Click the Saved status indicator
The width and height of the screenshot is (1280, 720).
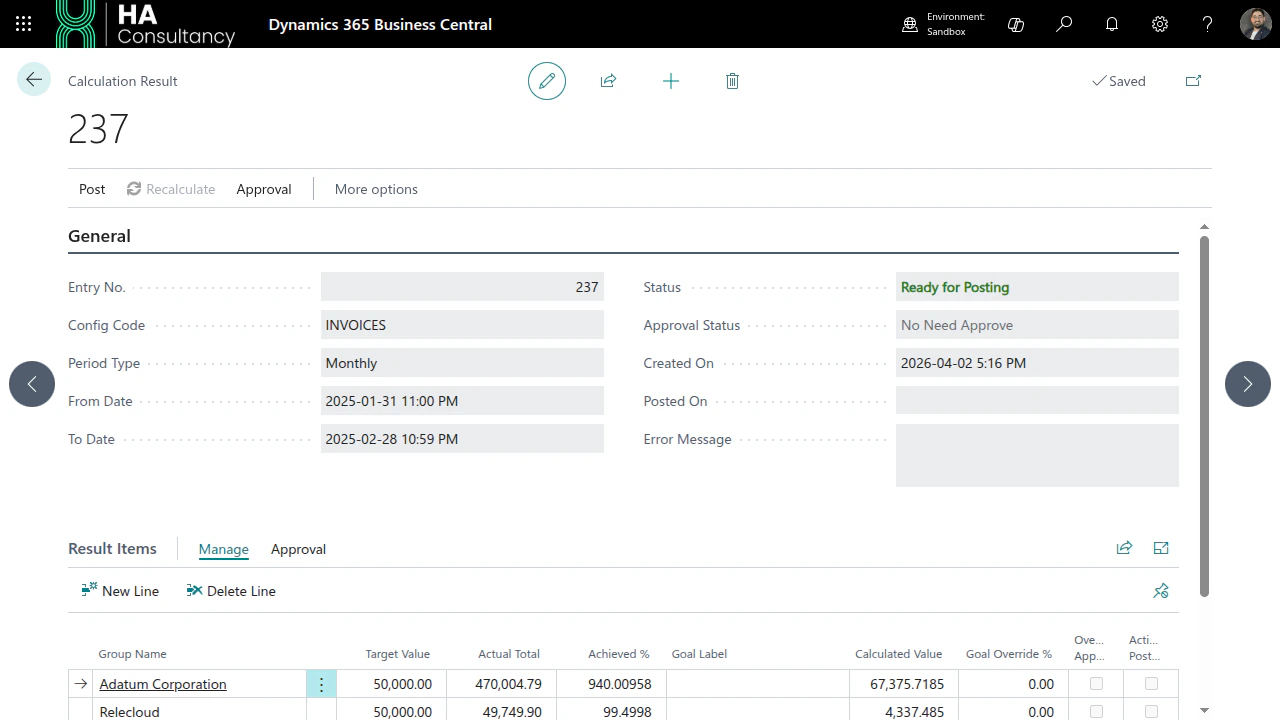click(1119, 81)
